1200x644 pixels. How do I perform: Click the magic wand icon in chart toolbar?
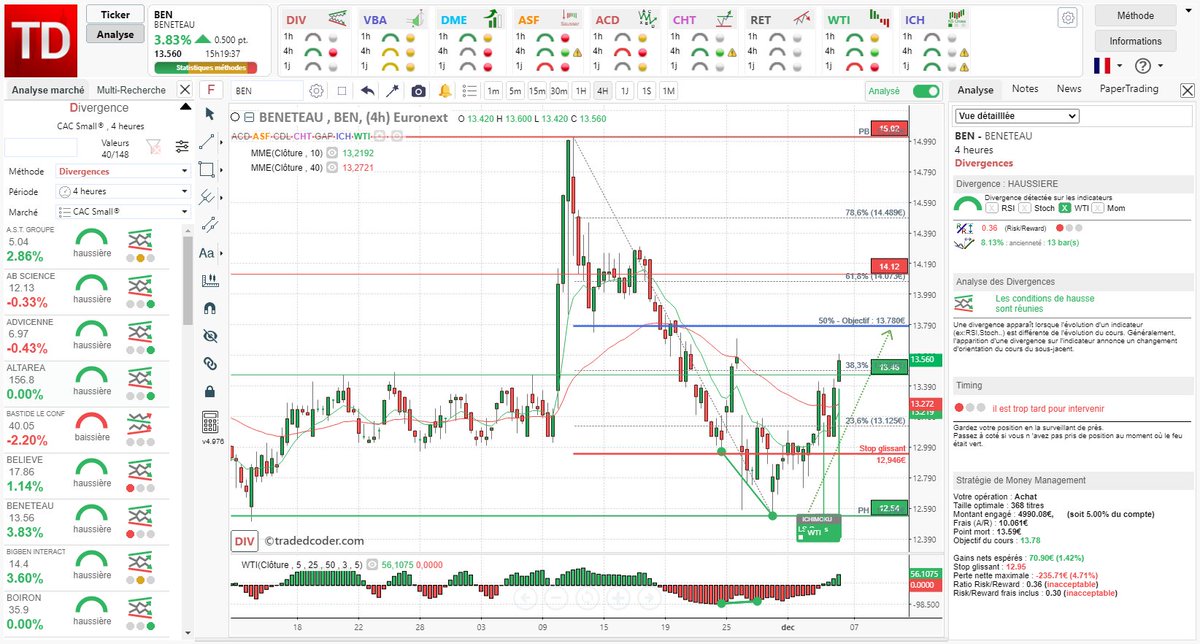pos(393,90)
